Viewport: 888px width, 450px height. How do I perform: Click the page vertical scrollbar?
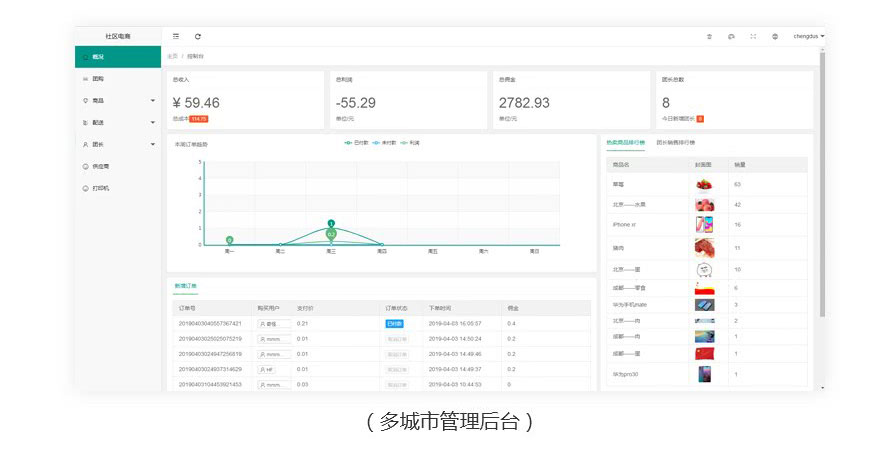[x=822, y=184]
